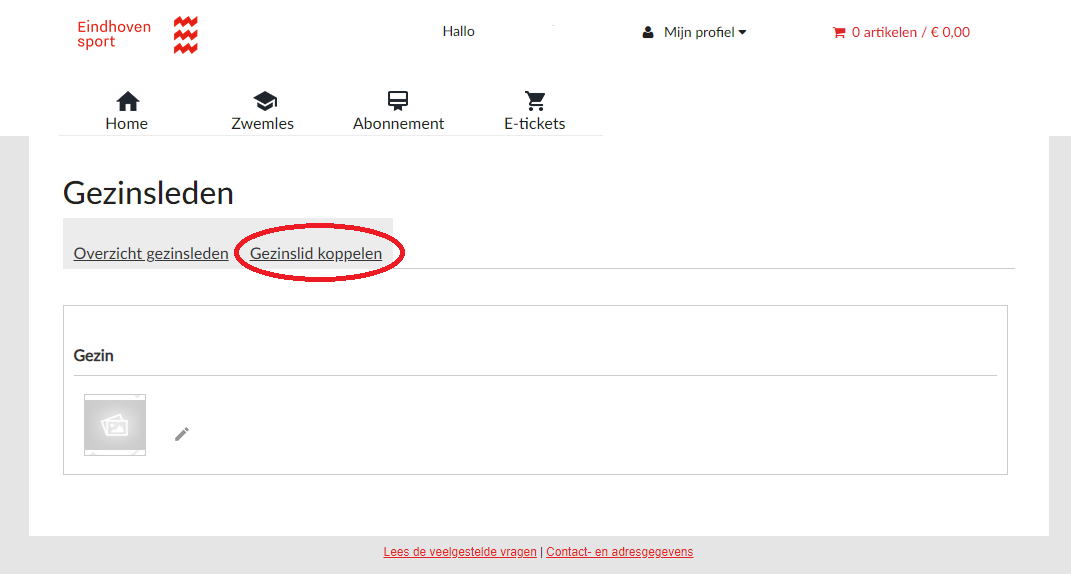Click the Hallo greeting text
This screenshot has width=1071, height=574.
[458, 31]
